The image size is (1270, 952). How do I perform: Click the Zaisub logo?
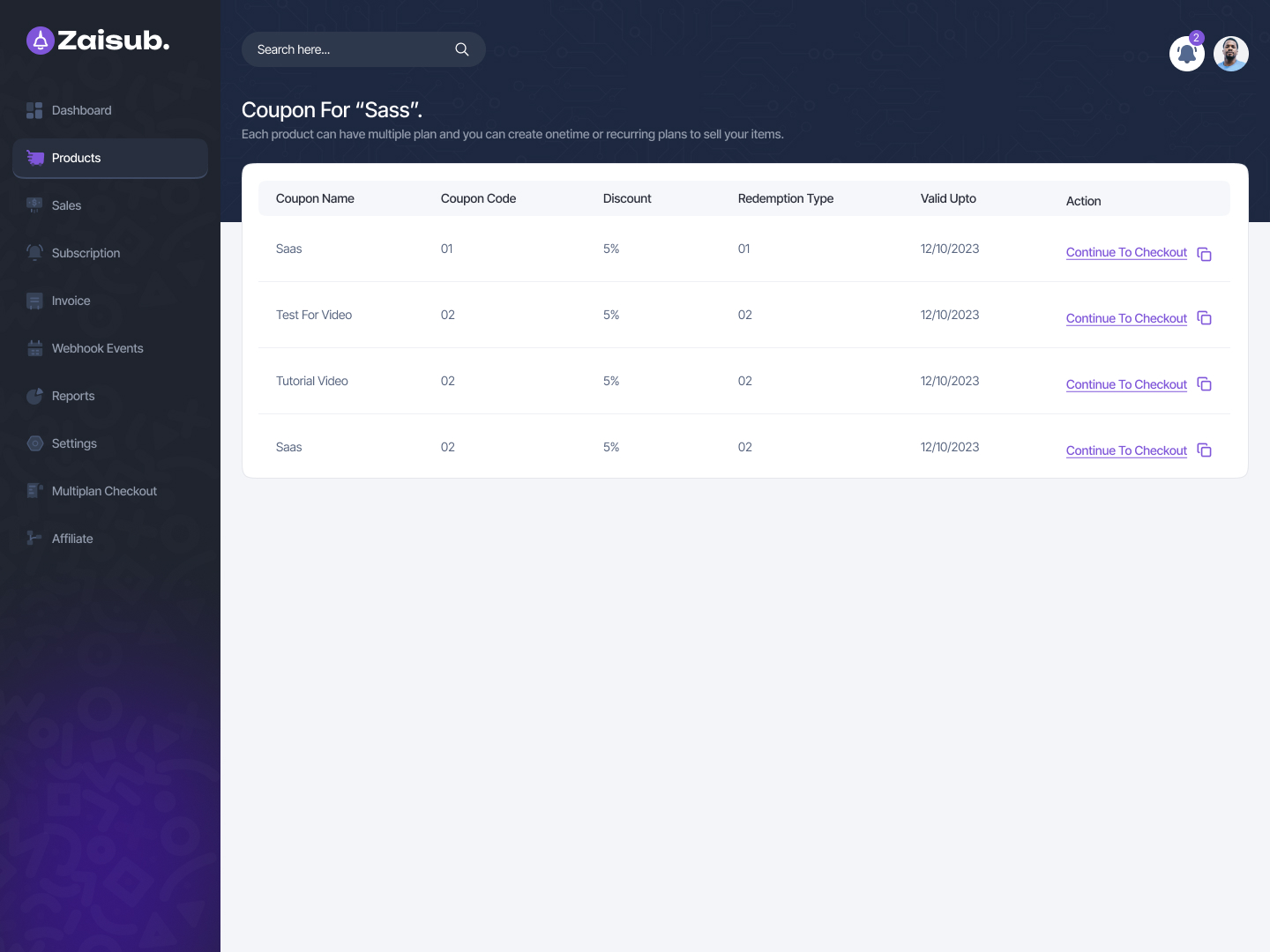click(x=97, y=40)
